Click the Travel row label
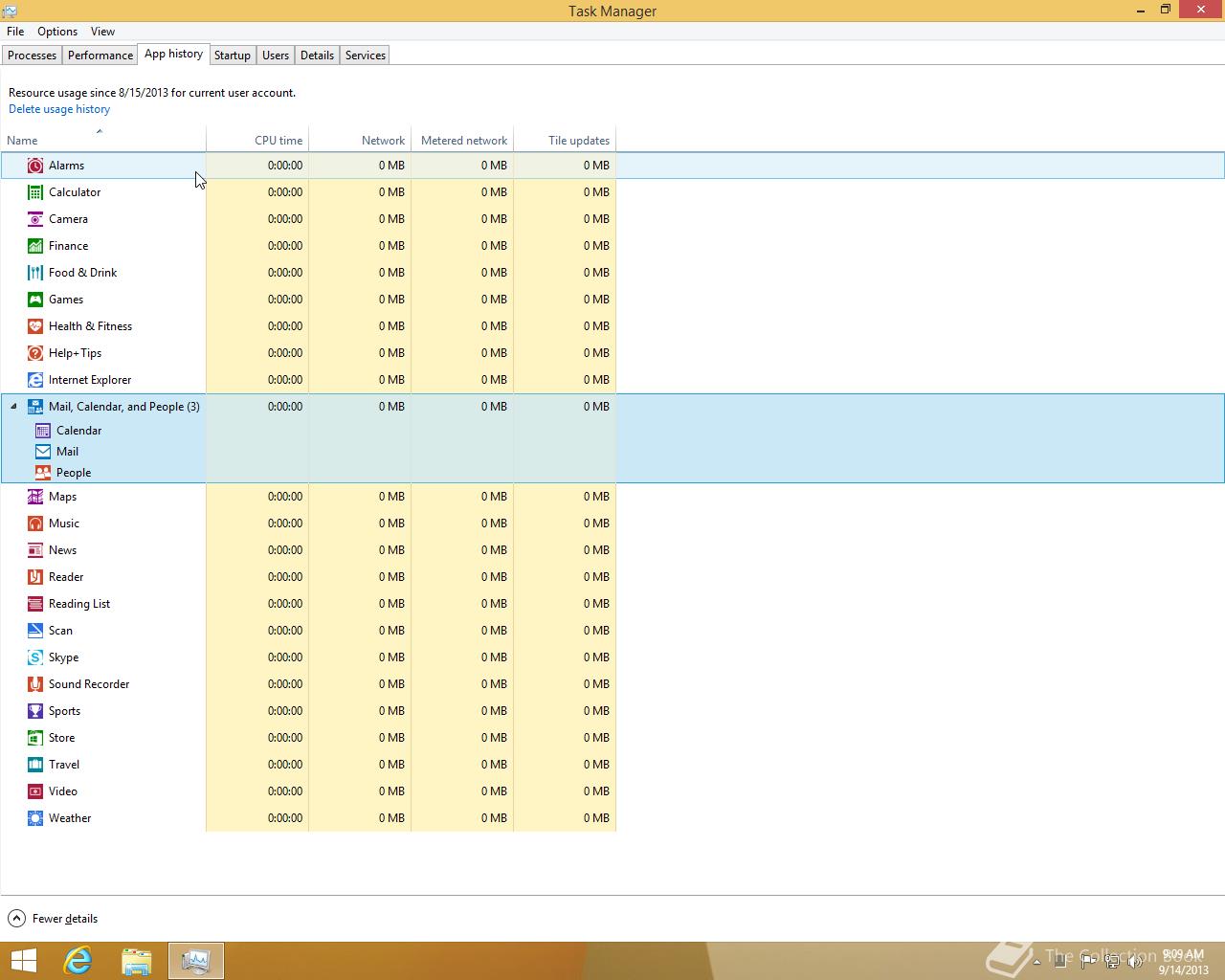1225x980 pixels. click(64, 765)
